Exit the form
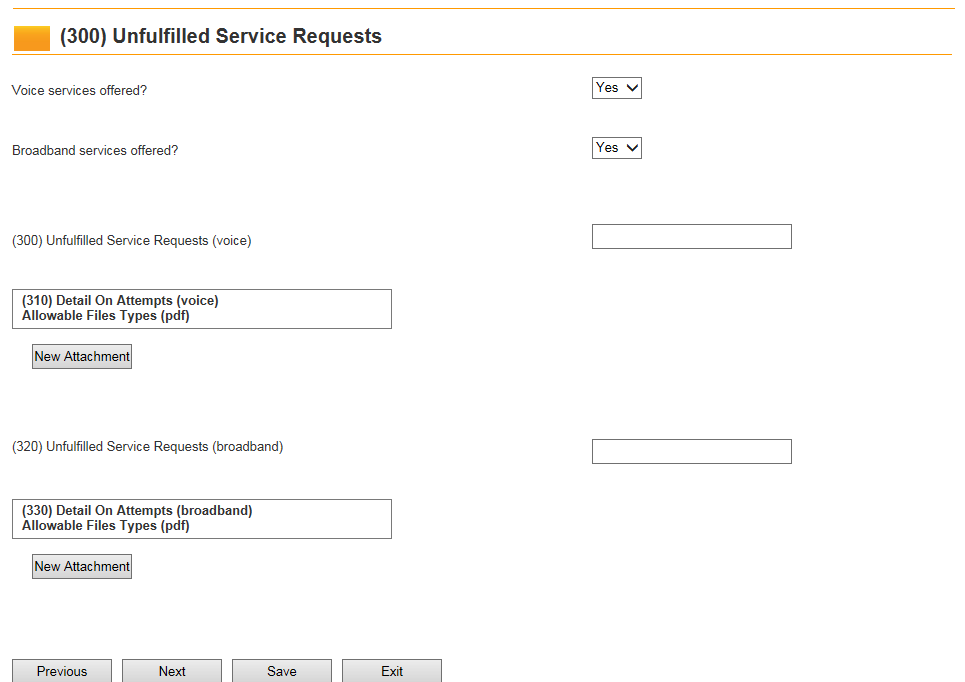Image resolution: width=965 pixels, height=682 pixels. click(x=391, y=671)
